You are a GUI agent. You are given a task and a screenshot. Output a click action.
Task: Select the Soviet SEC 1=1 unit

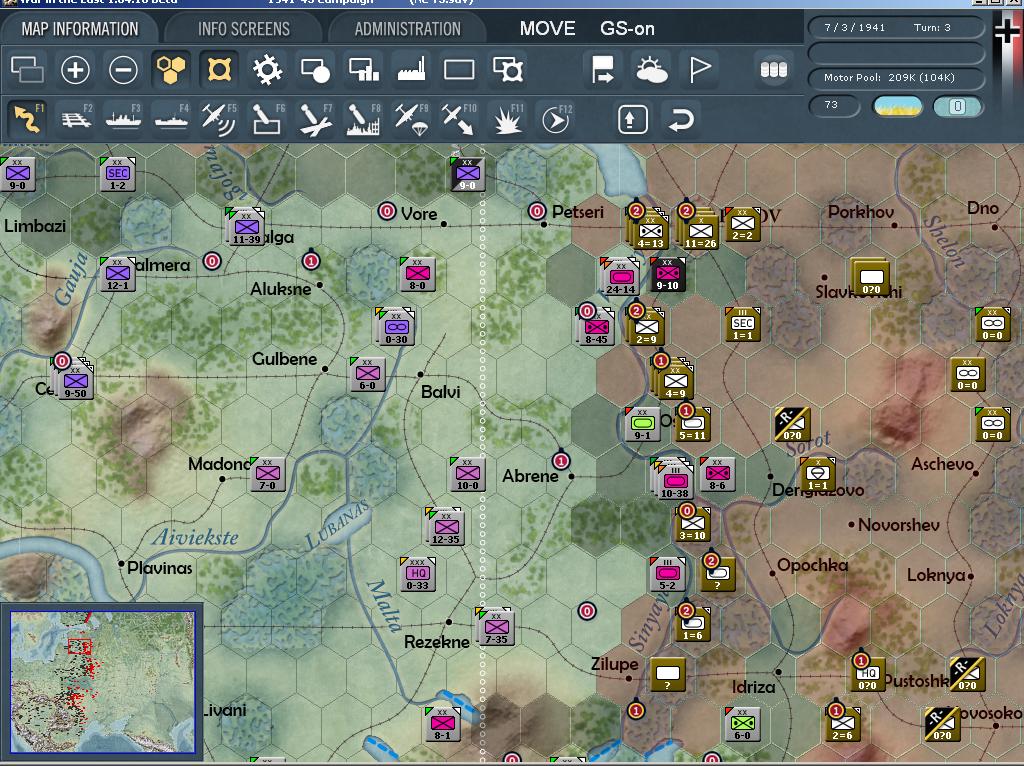point(743,324)
